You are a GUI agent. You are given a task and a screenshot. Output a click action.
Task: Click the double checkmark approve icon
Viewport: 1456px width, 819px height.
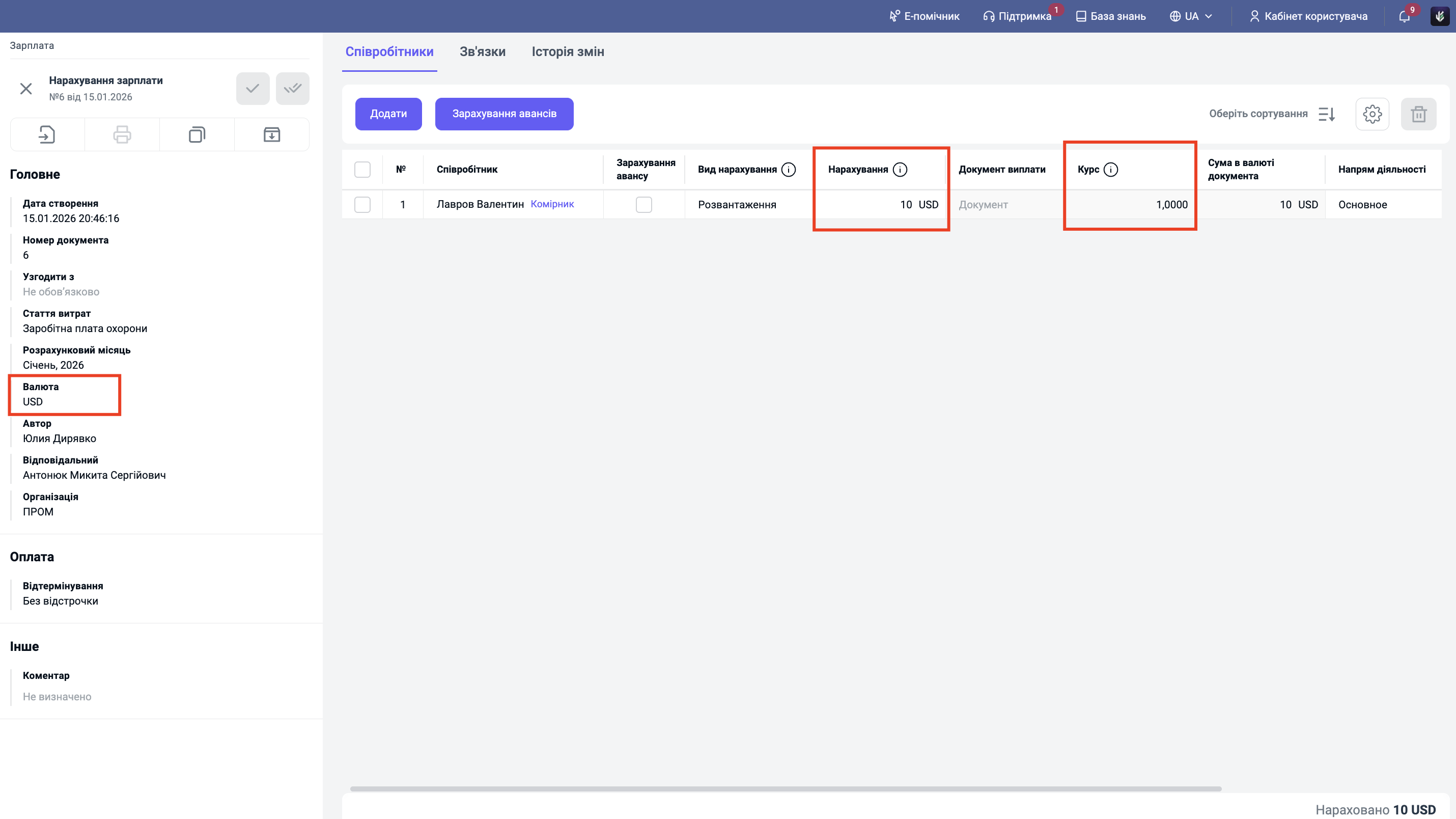pyautogui.click(x=292, y=88)
